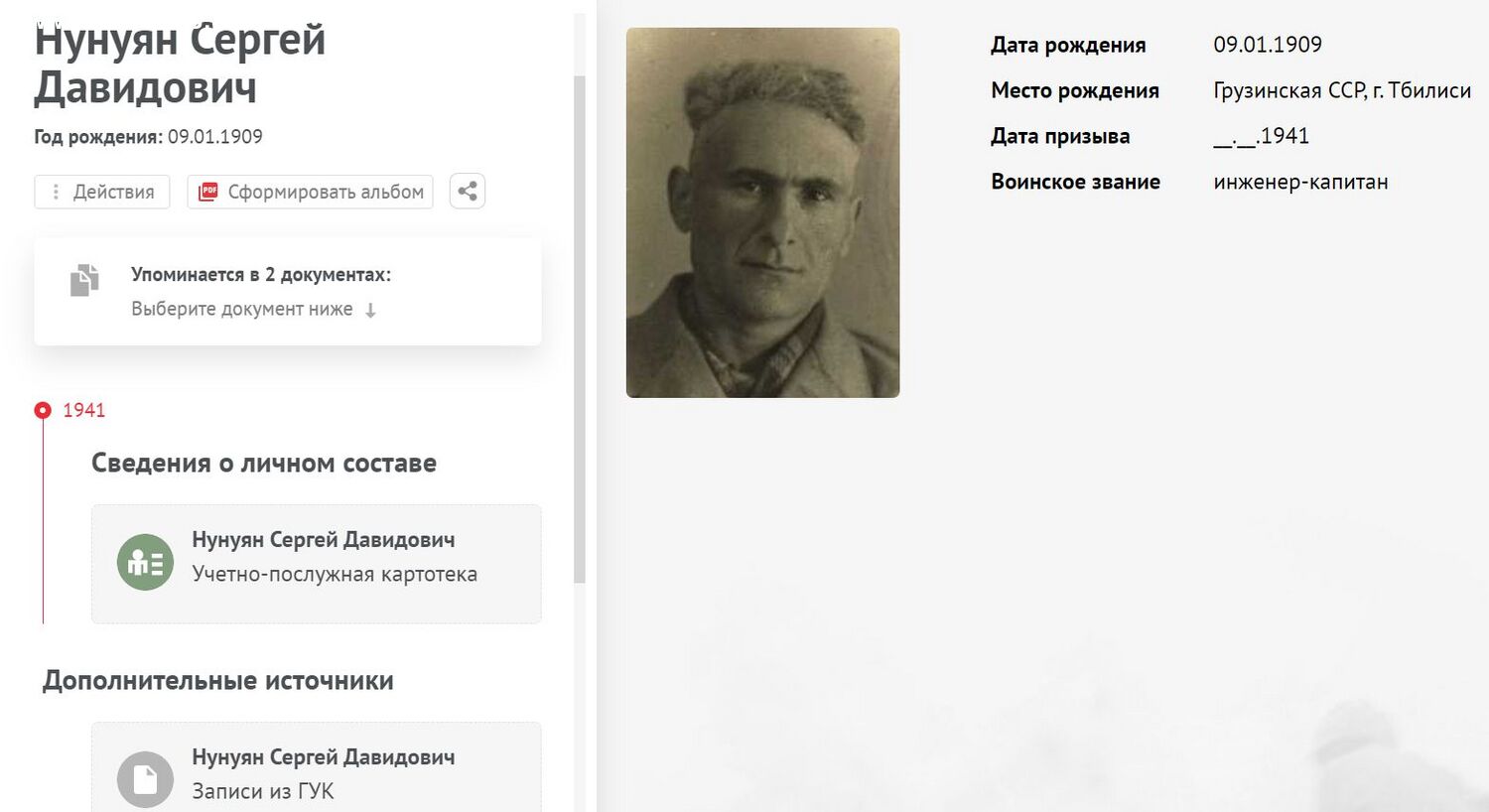
Task: Click the three-dot icon beside Действия
Action: 56,192
